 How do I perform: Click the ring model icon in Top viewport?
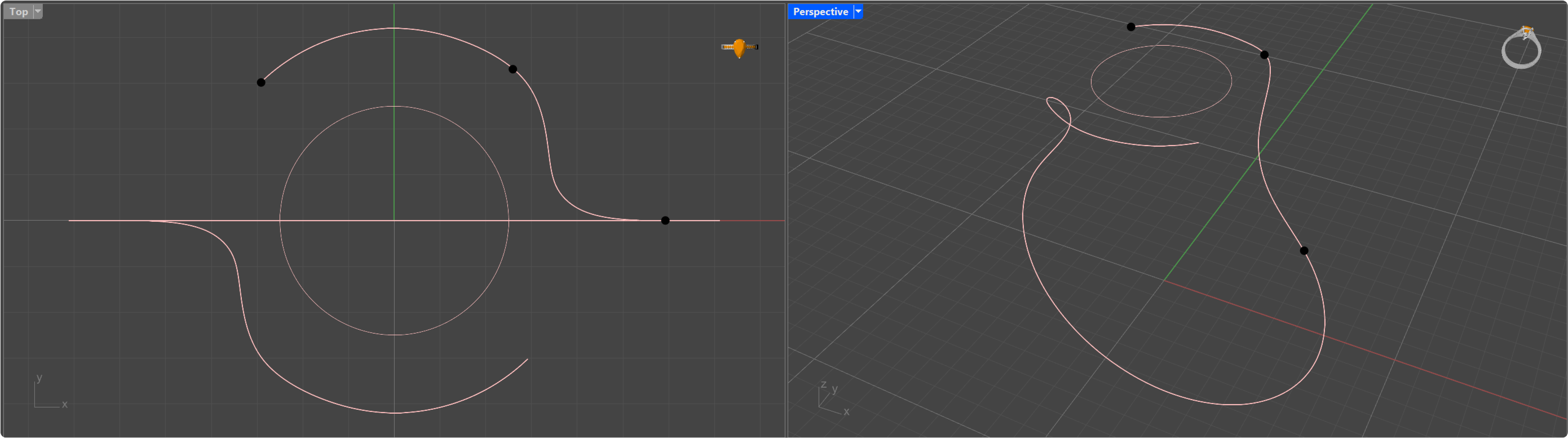740,47
